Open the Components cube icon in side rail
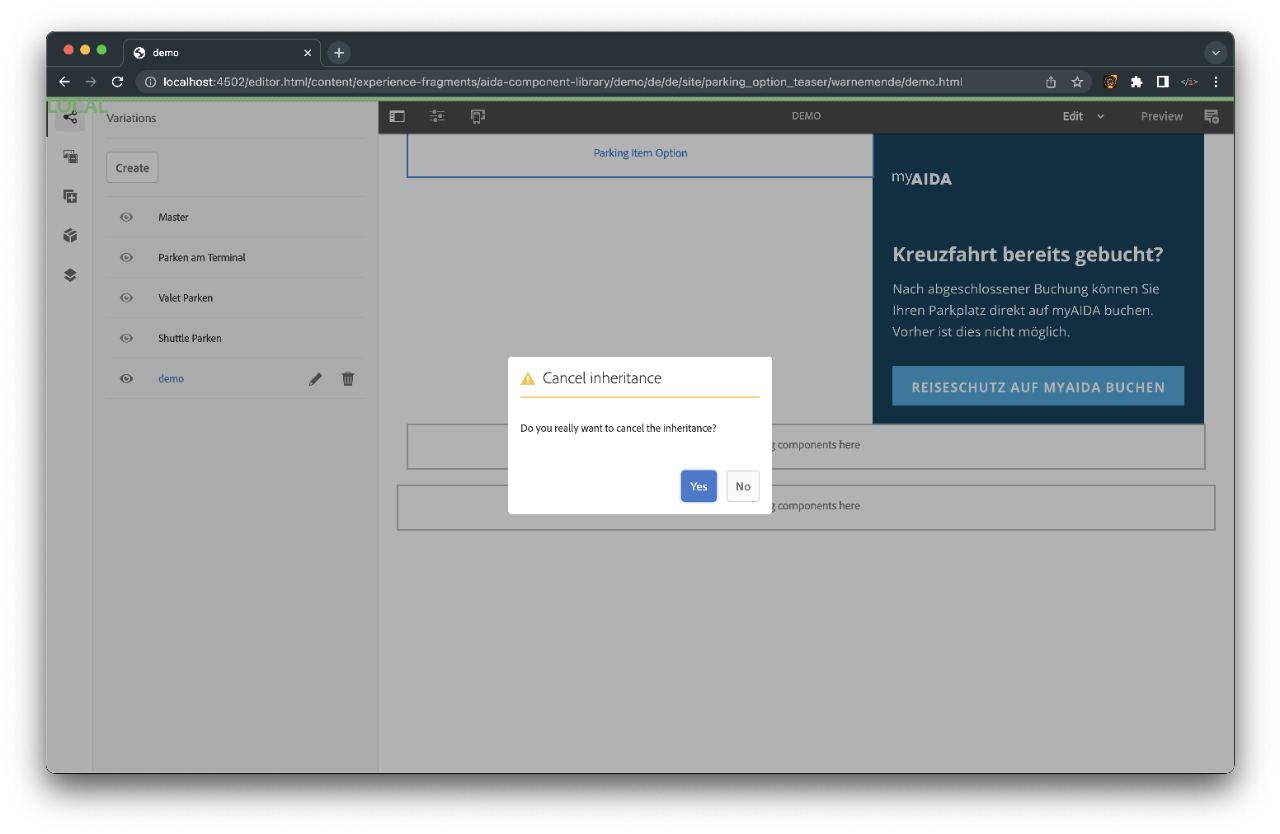Image resolution: width=1280 pixels, height=834 pixels. point(70,236)
